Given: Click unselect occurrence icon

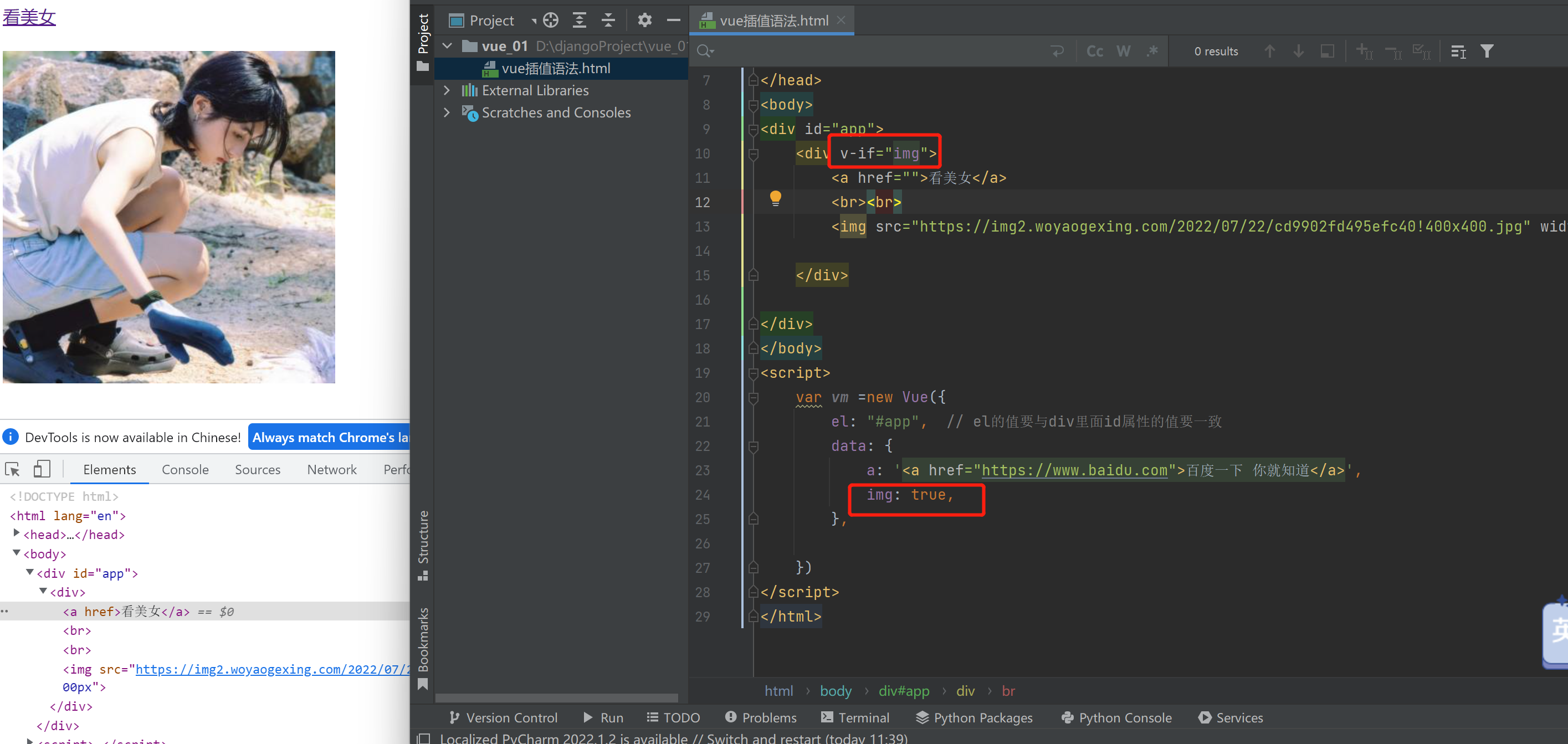Looking at the screenshot, I should point(1393,51).
